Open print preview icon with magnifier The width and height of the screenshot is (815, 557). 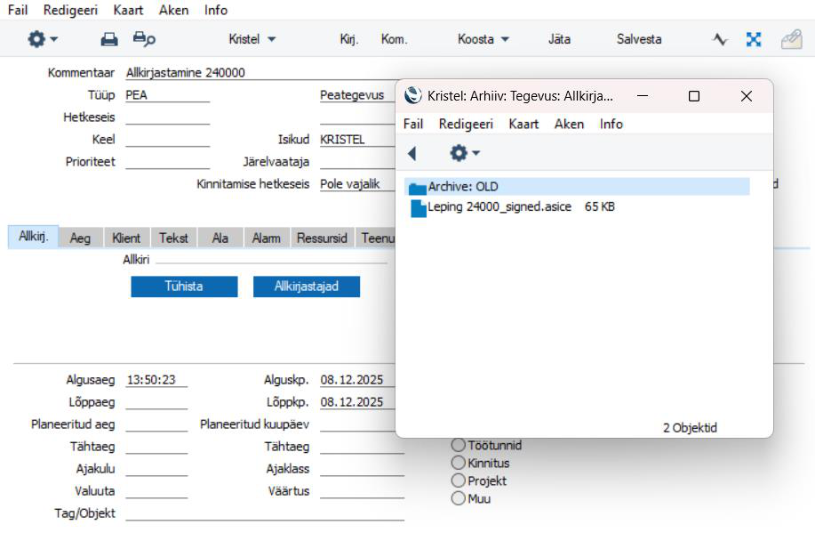point(143,39)
